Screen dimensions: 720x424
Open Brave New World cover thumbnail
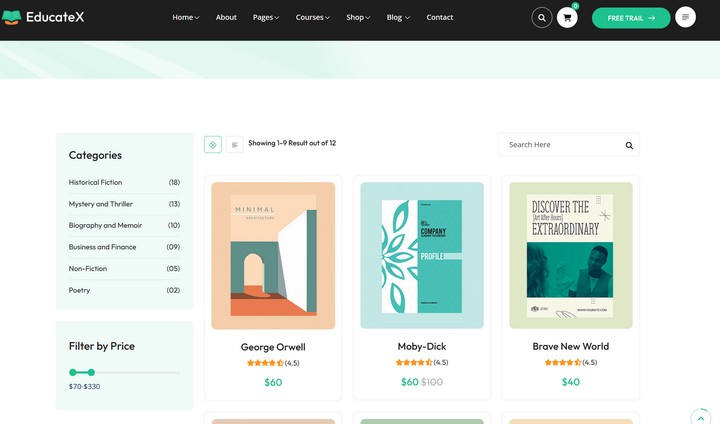(x=571, y=255)
